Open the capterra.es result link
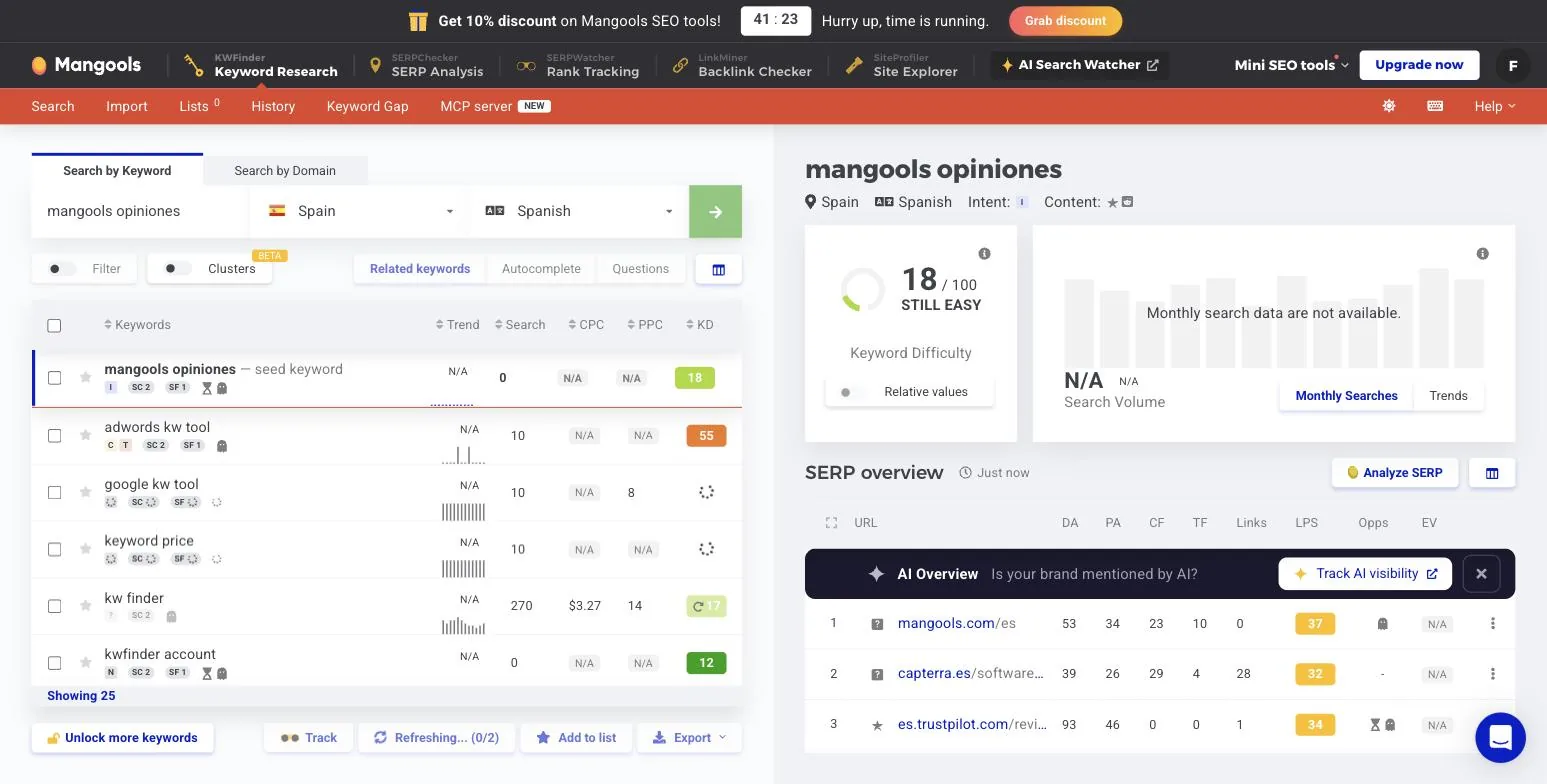1547x784 pixels. [970, 674]
